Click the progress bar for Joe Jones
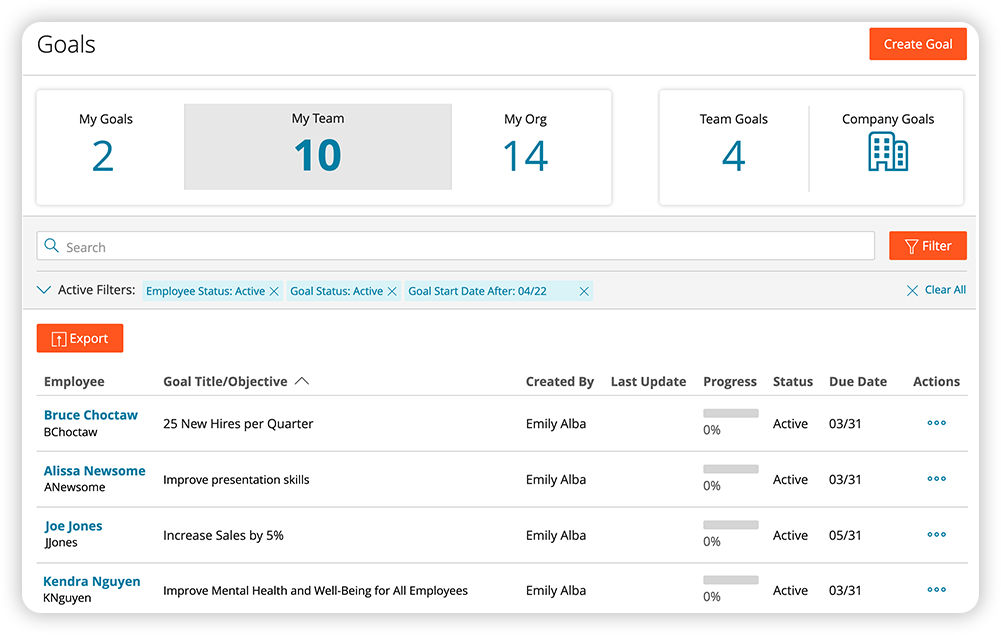This screenshot has height=635, width=1001. point(730,524)
